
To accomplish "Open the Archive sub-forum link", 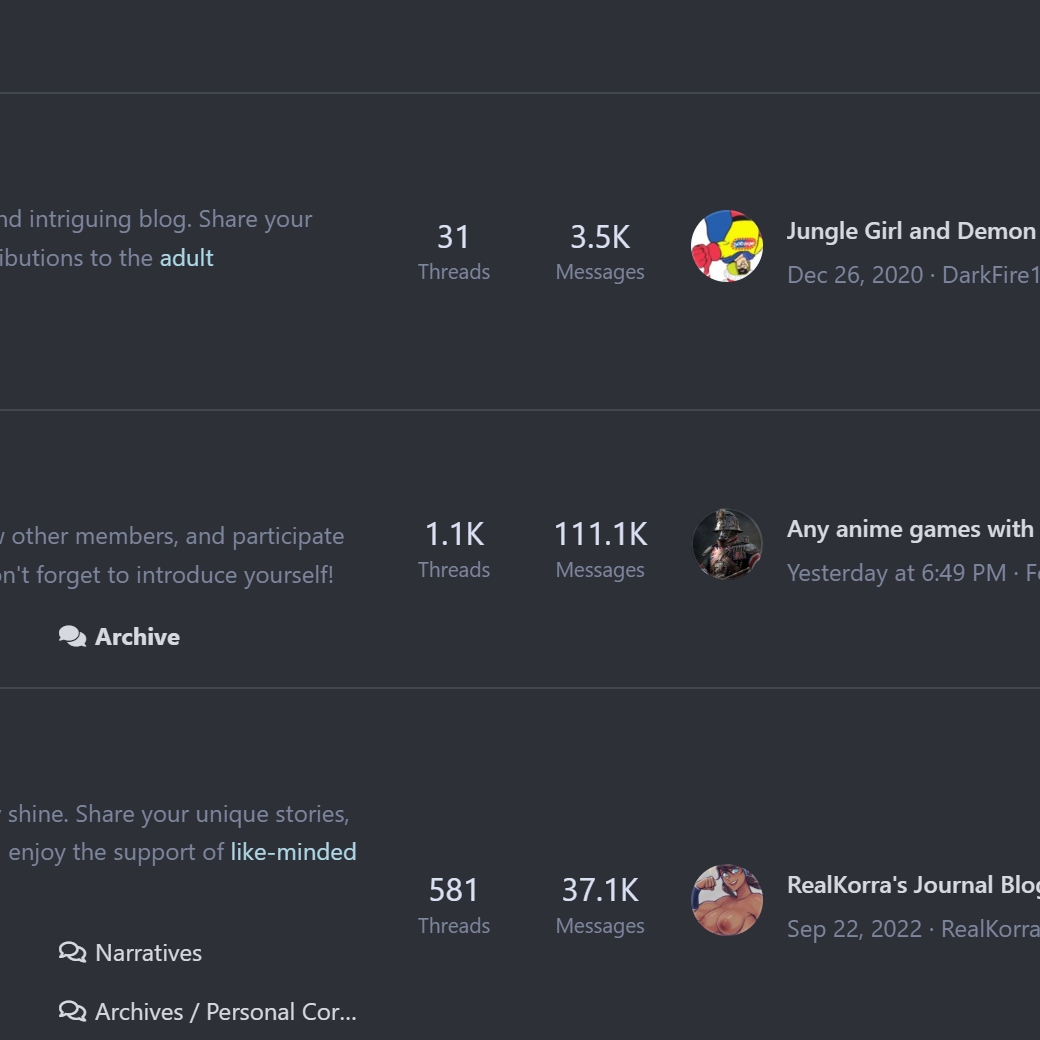I will (137, 637).
